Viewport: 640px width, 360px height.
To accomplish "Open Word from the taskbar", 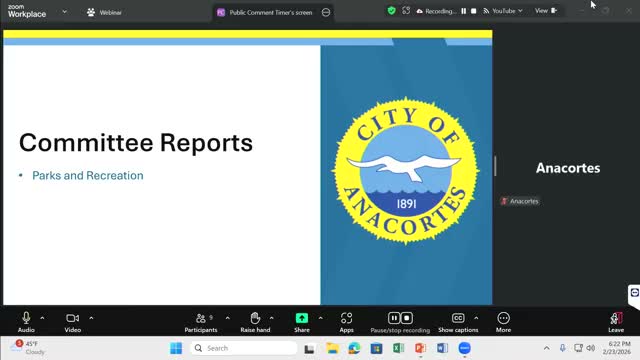I will [442, 348].
